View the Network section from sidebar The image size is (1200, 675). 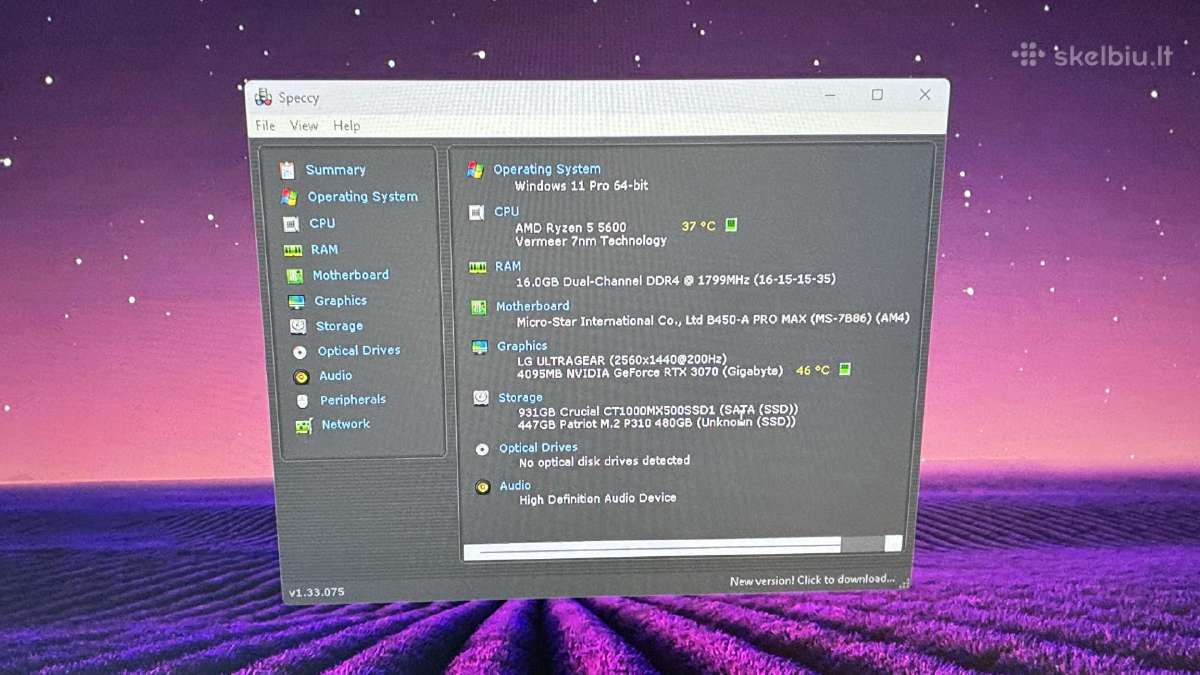click(x=345, y=425)
